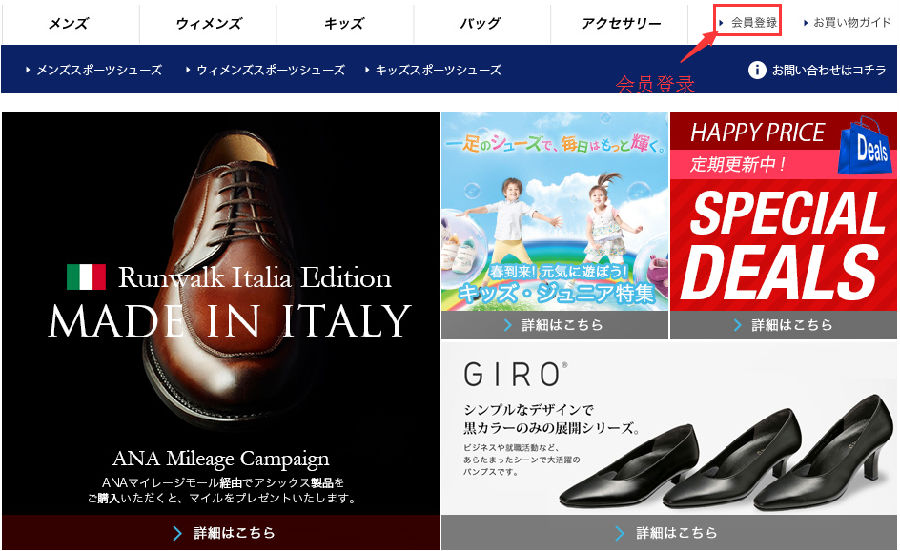
Task: Open the ウィメンズ menu tab
Action: pyautogui.click(x=208, y=24)
